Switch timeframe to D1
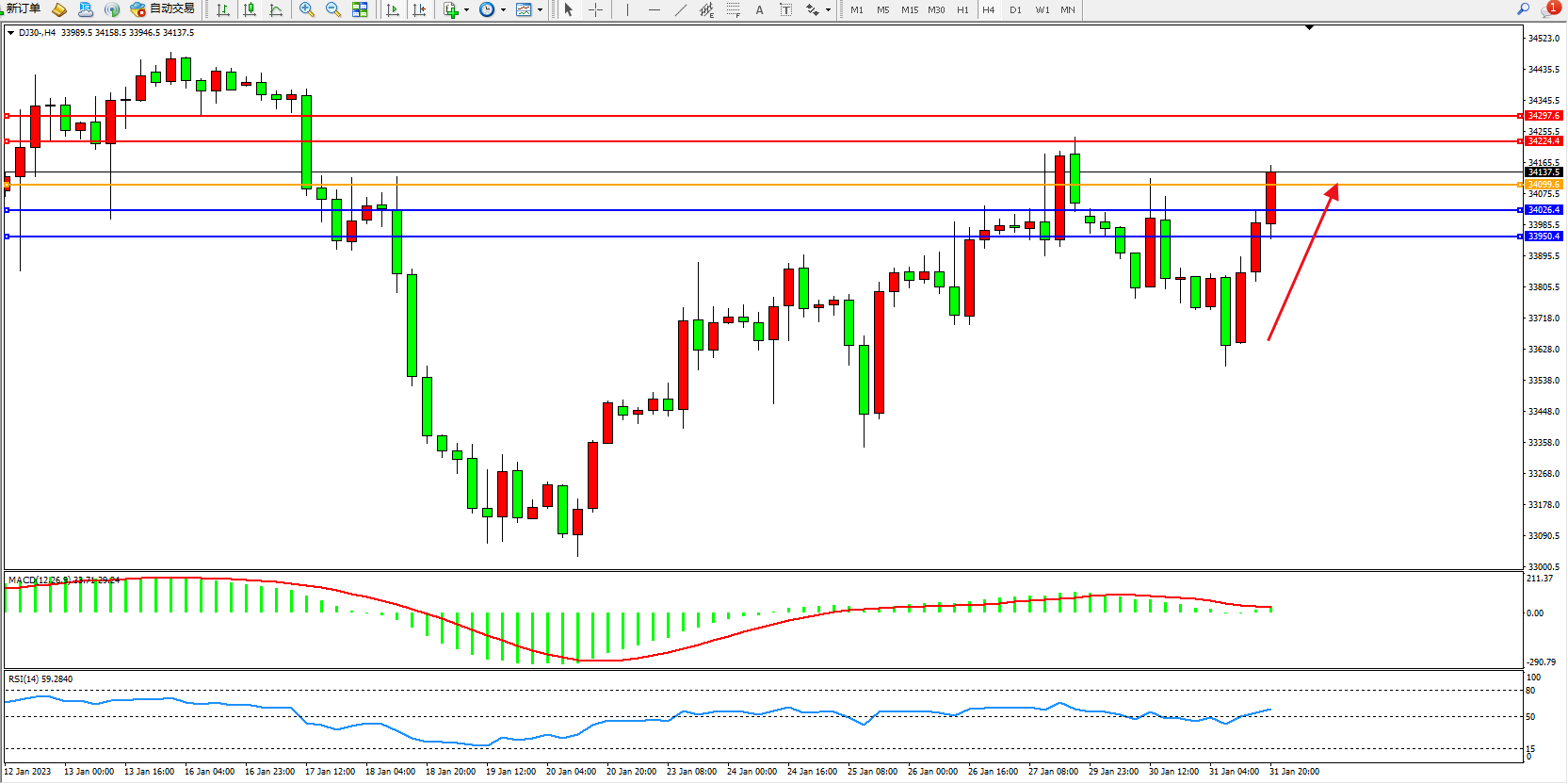1568x784 pixels. (x=1015, y=9)
